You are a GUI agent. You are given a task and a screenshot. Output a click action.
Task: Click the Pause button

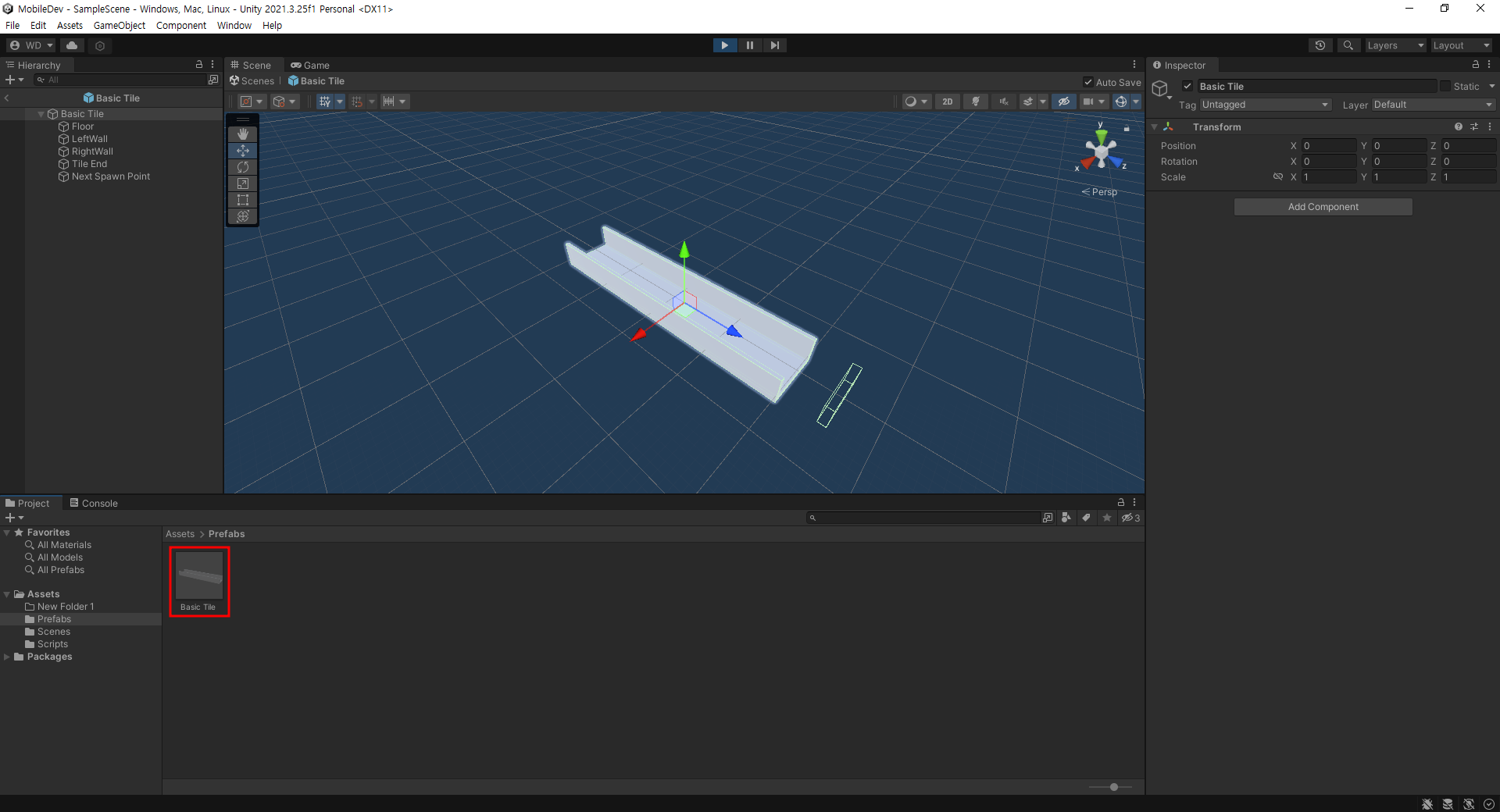[750, 45]
